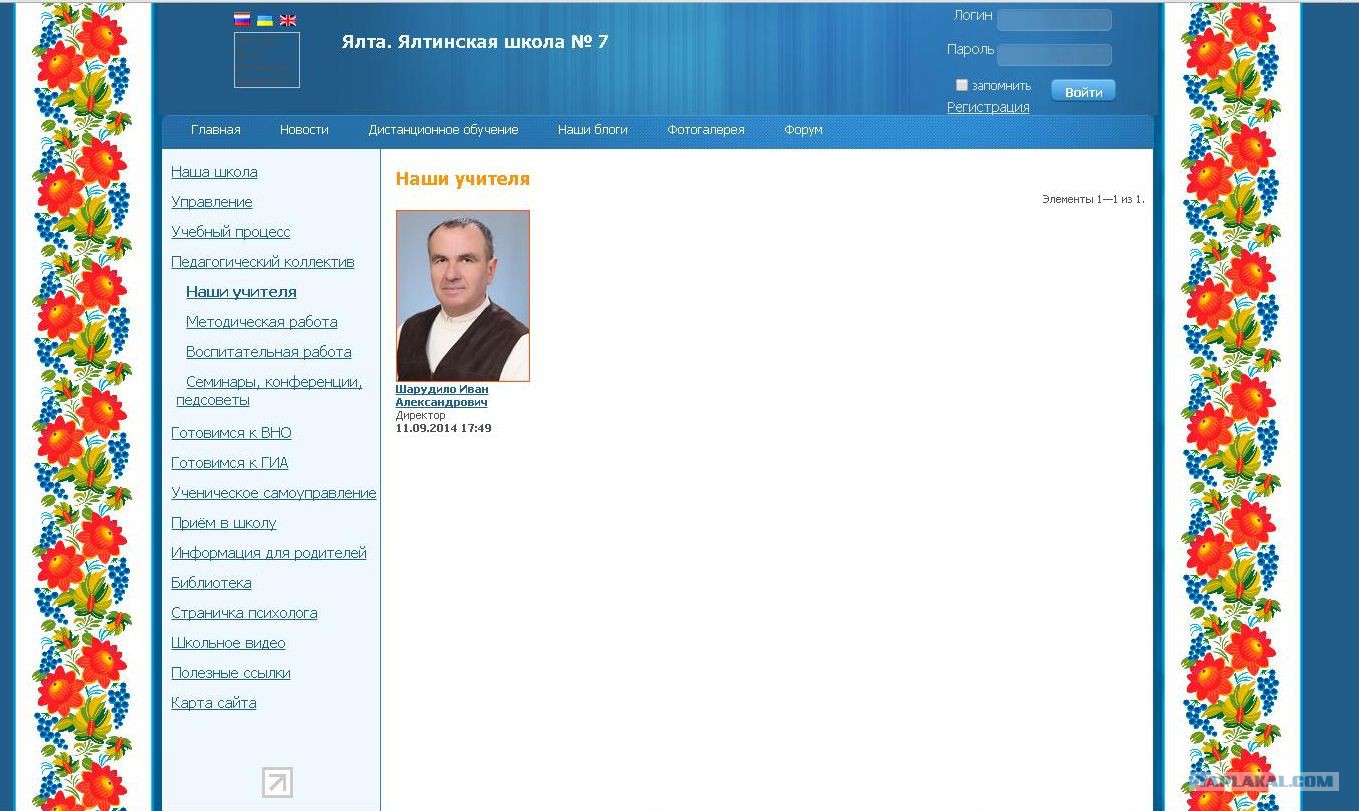Image resolution: width=1359 pixels, height=811 pixels.
Task: Open the «Страничка психолога» sidebar link
Action: tap(244, 613)
